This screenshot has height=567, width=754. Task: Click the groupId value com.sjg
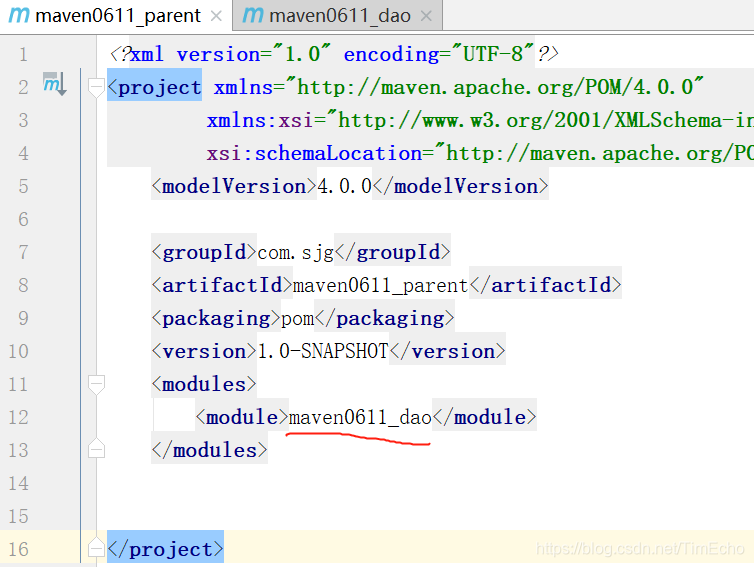[x=295, y=252]
